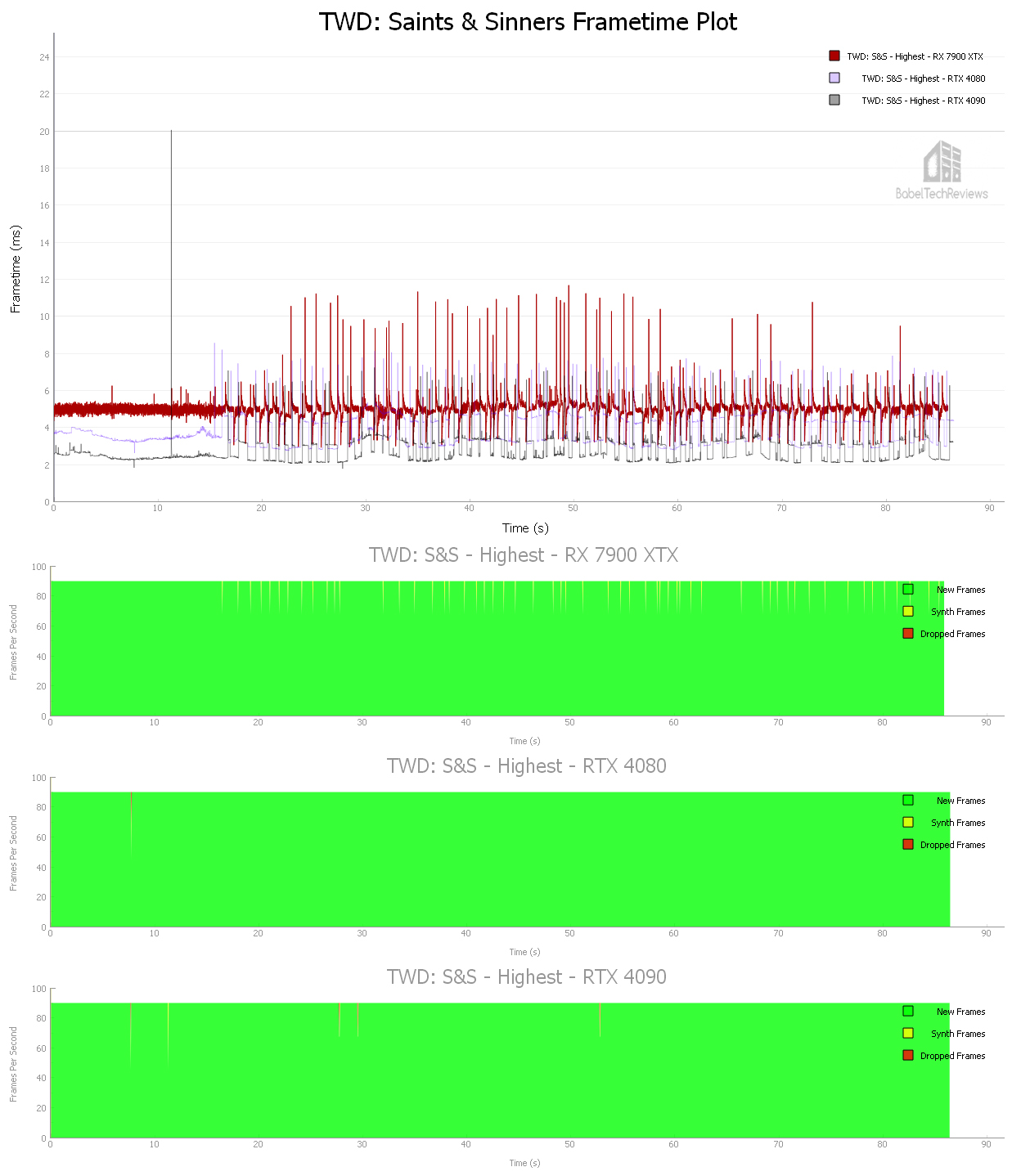Click the dark red RX 7900 XTX legend swatch

coord(834,56)
